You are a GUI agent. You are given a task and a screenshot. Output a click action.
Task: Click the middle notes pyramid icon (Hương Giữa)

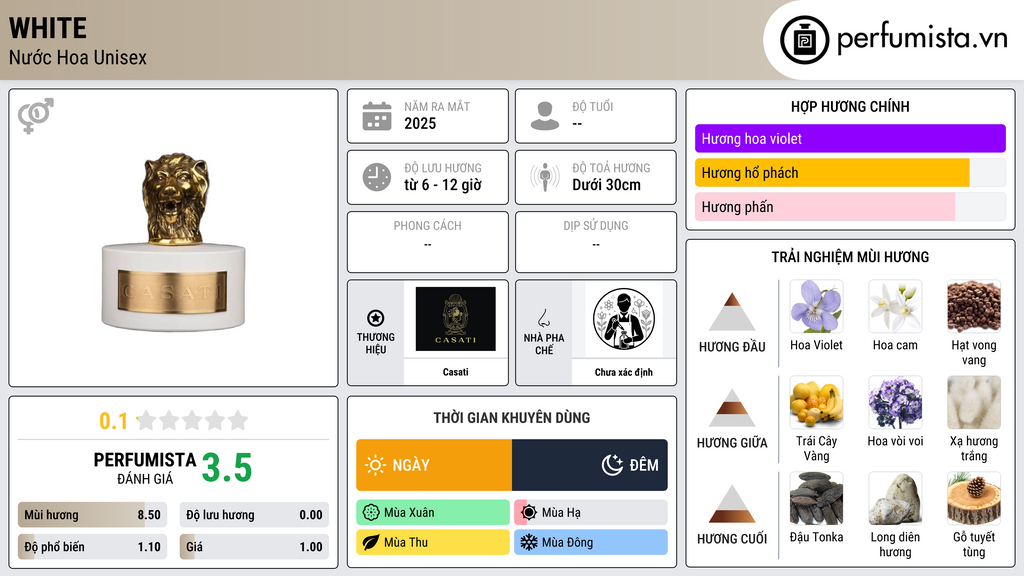click(732, 408)
